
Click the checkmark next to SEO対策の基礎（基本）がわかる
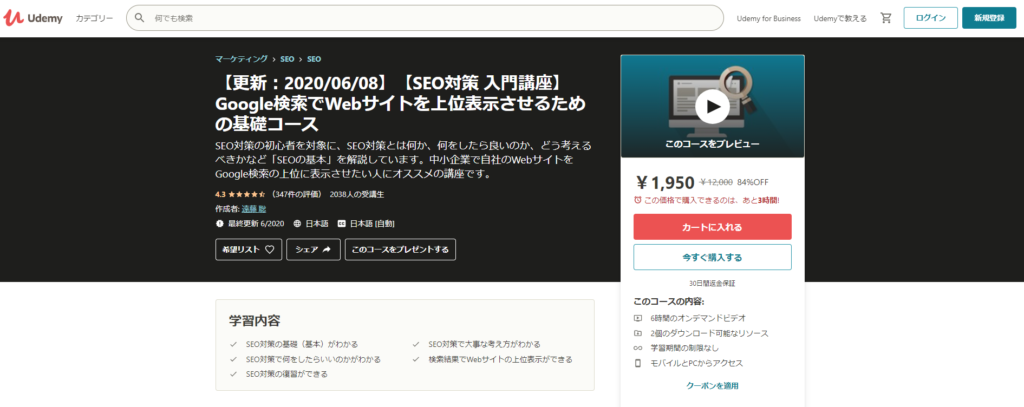(233, 344)
